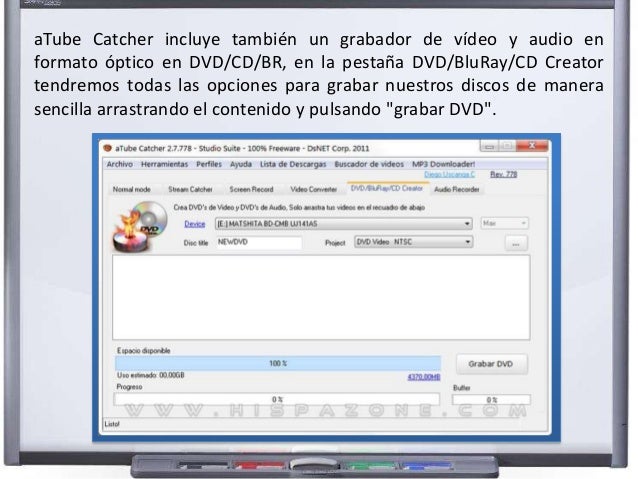The height and width of the screenshot is (479, 638).
Task: Click the Buffer 0% bar
Action: (491, 400)
